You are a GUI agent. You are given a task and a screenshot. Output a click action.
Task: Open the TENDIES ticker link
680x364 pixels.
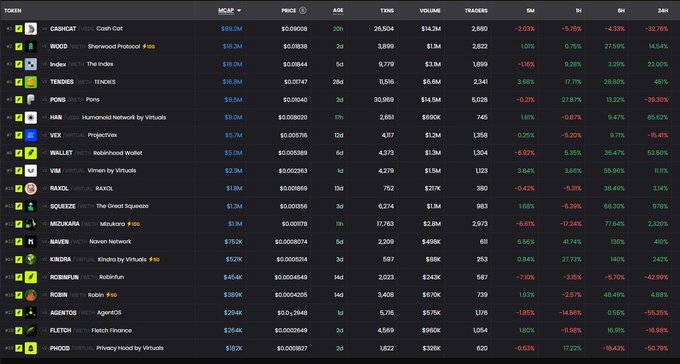(x=62, y=82)
